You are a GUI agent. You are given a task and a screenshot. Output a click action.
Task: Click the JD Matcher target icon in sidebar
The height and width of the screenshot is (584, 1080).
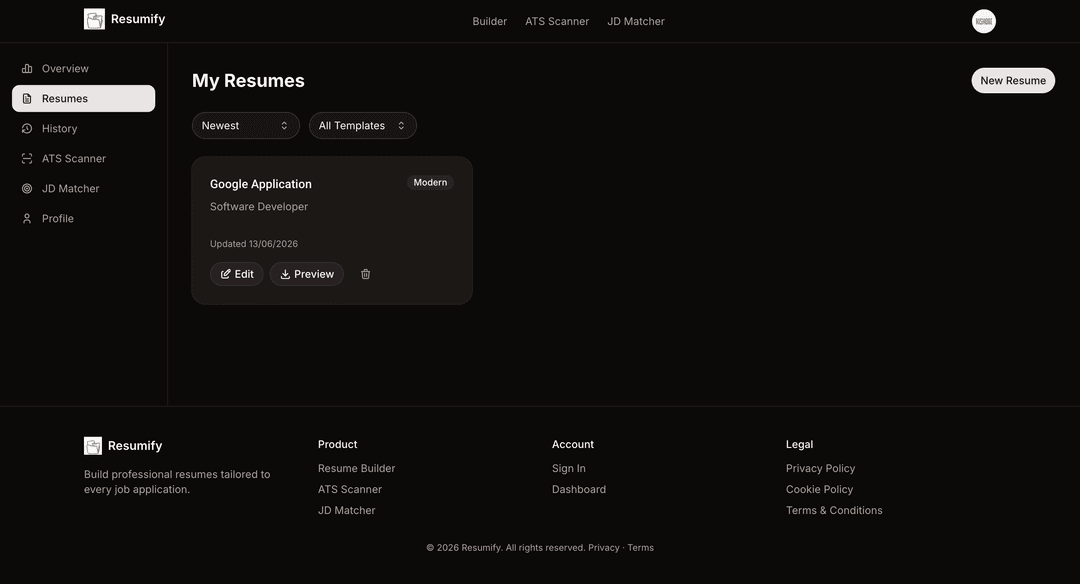(27, 188)
